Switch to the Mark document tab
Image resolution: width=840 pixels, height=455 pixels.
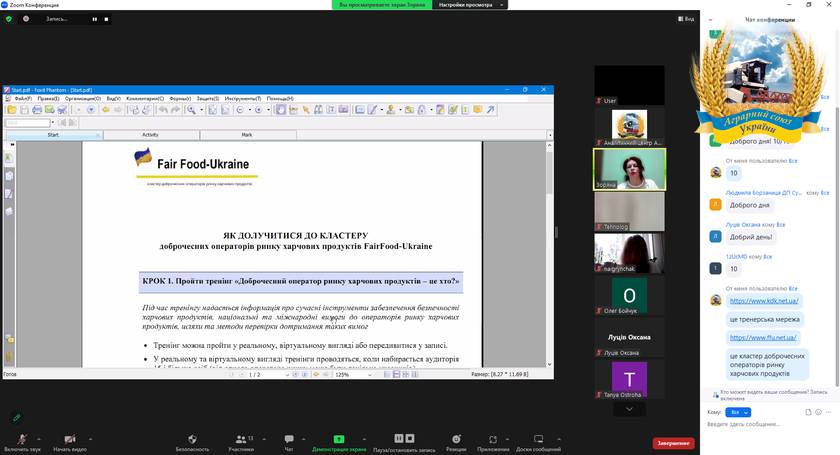[x=247, y=135]
